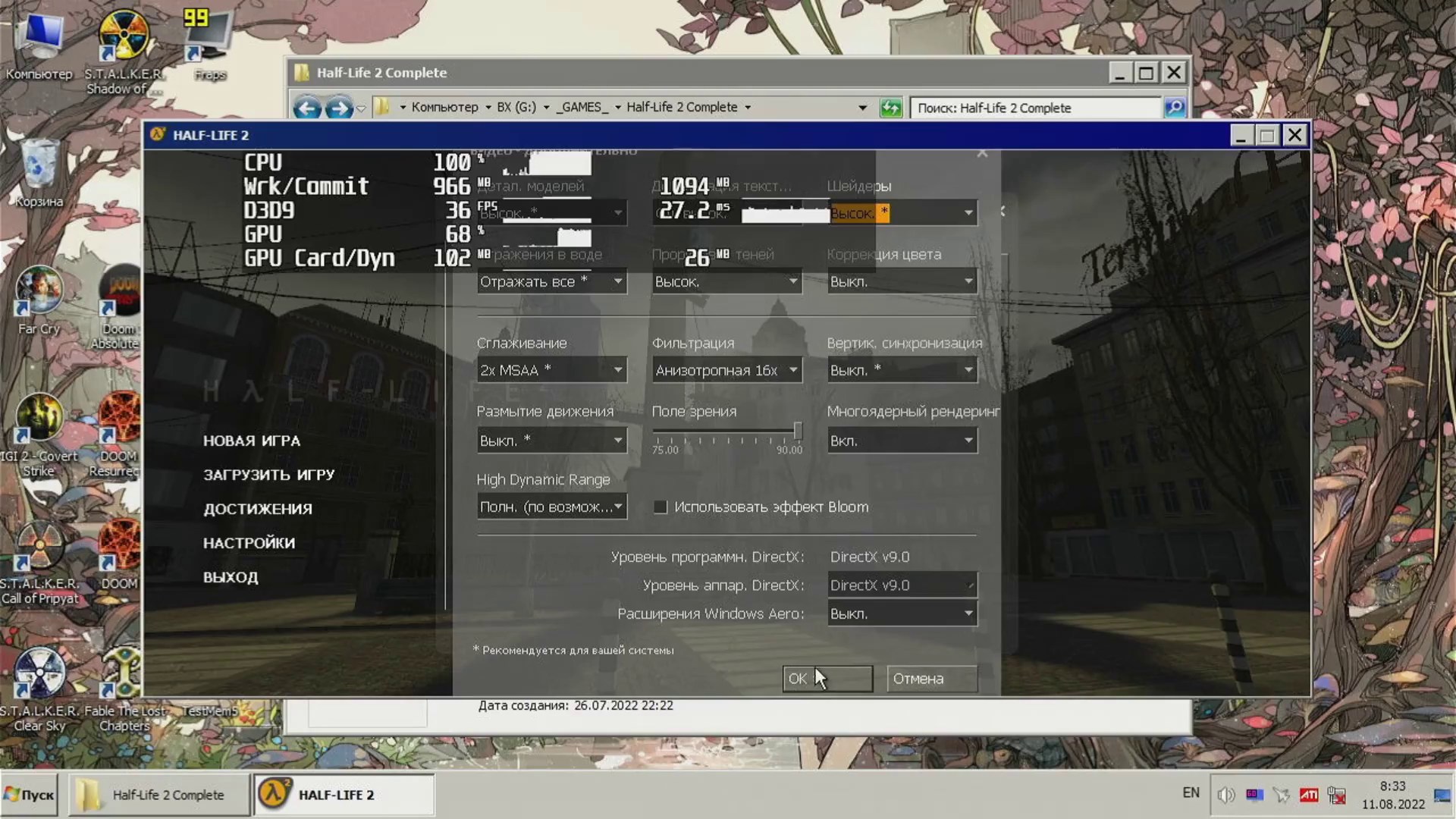The height and width of the screenshot is (819, 1456).
Task: Click the Explorer back arrow
Action: click(x=307, y=108)
